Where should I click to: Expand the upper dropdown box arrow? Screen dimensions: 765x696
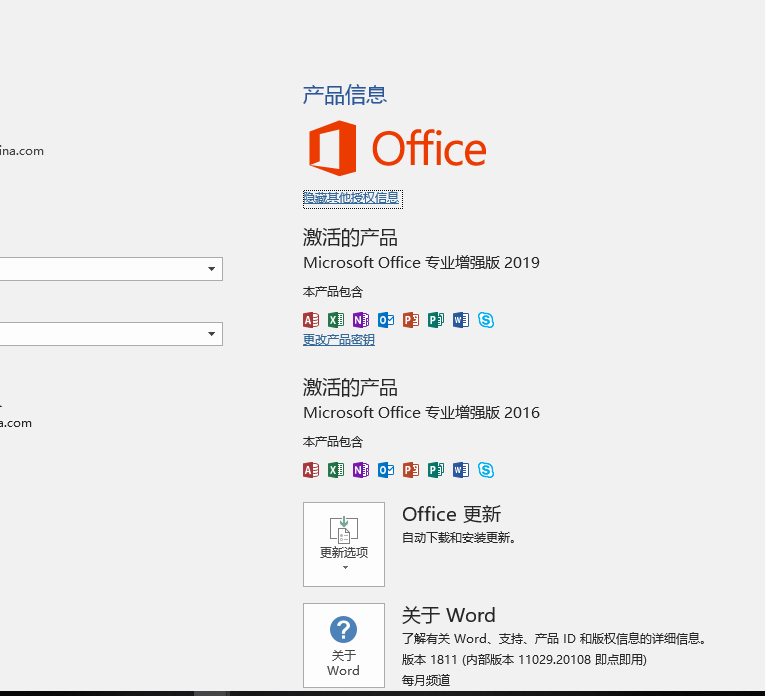[x=211, y=269]
